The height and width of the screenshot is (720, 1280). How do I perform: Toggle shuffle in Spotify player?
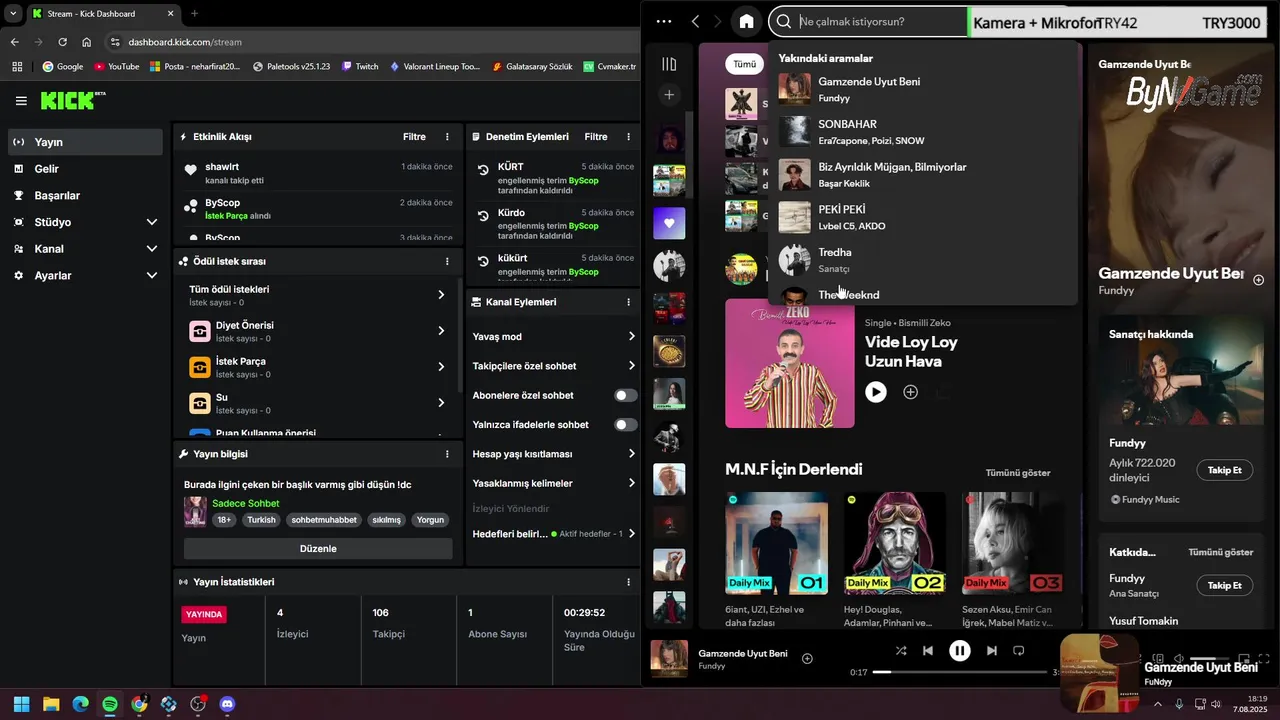point(900,651)
